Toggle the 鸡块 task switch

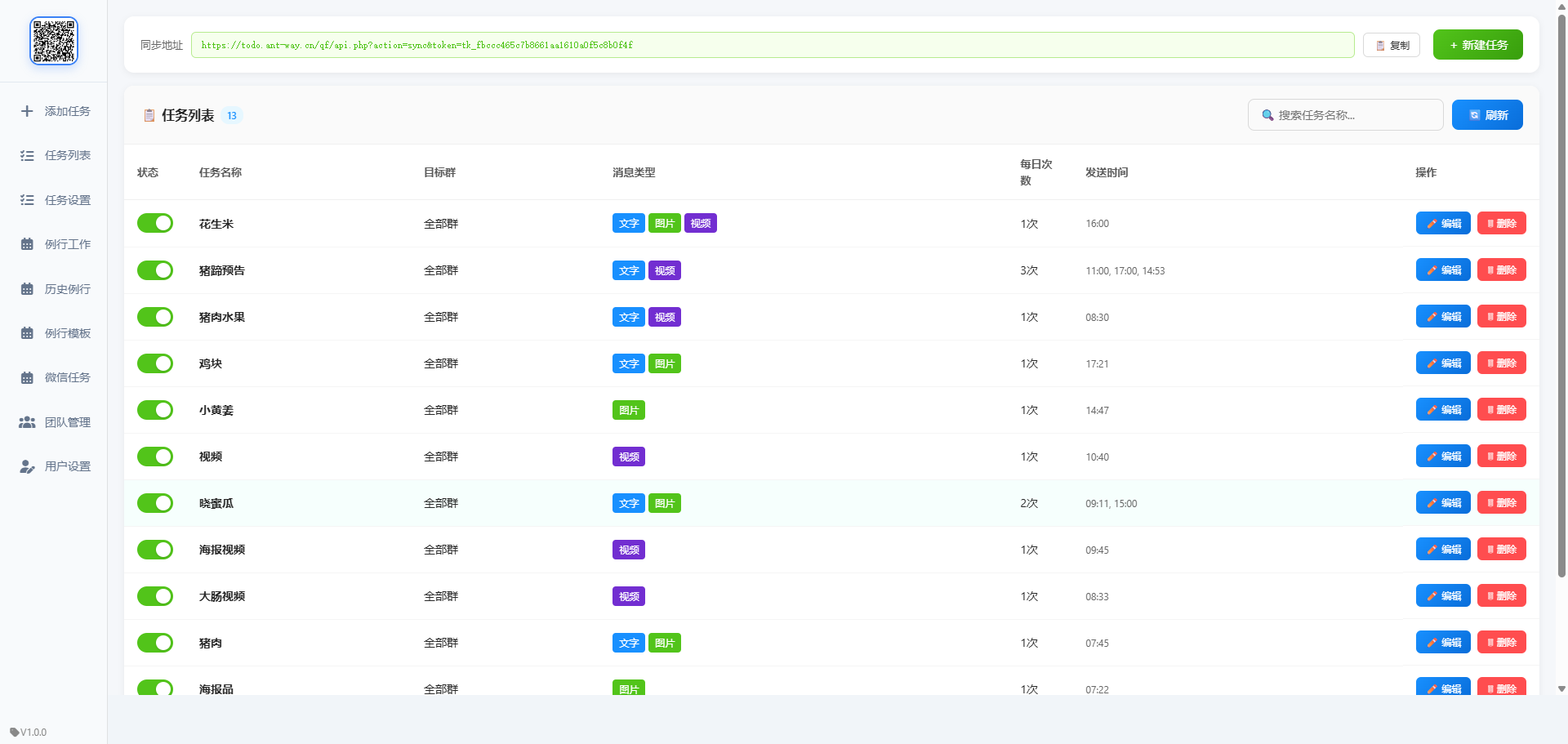click(155, 363)
